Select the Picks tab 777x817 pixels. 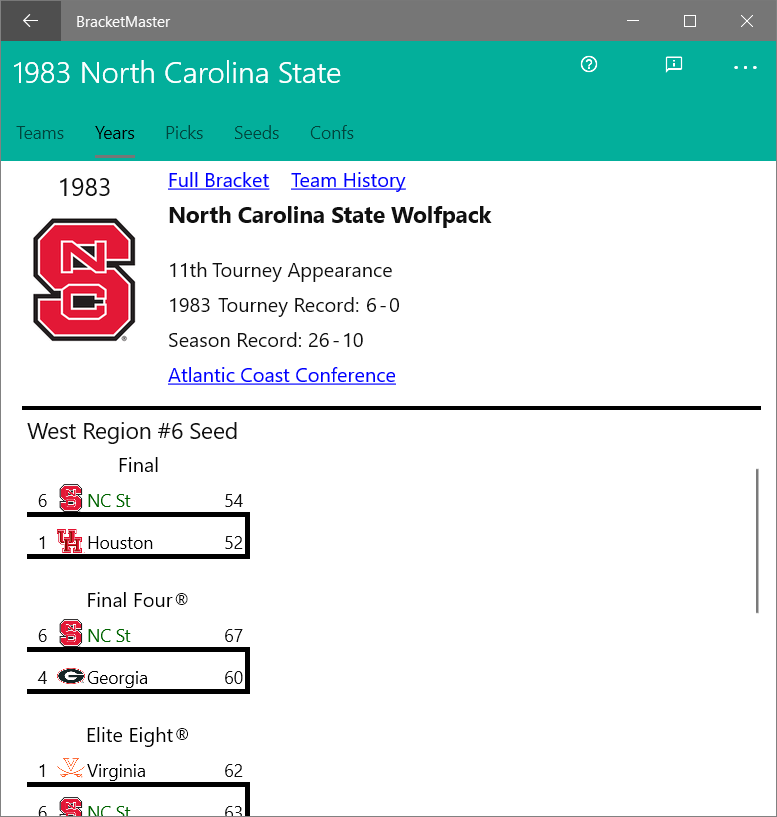pyautogui.click(x=184, y=133)
